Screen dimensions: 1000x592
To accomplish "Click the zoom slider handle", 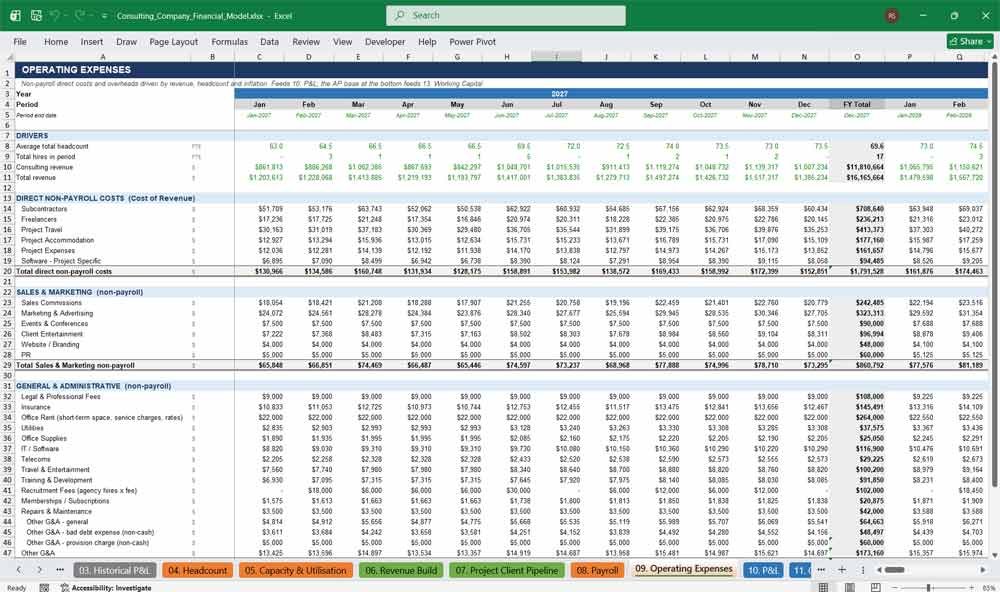I will pyautogui.click(x=929, y=588).
